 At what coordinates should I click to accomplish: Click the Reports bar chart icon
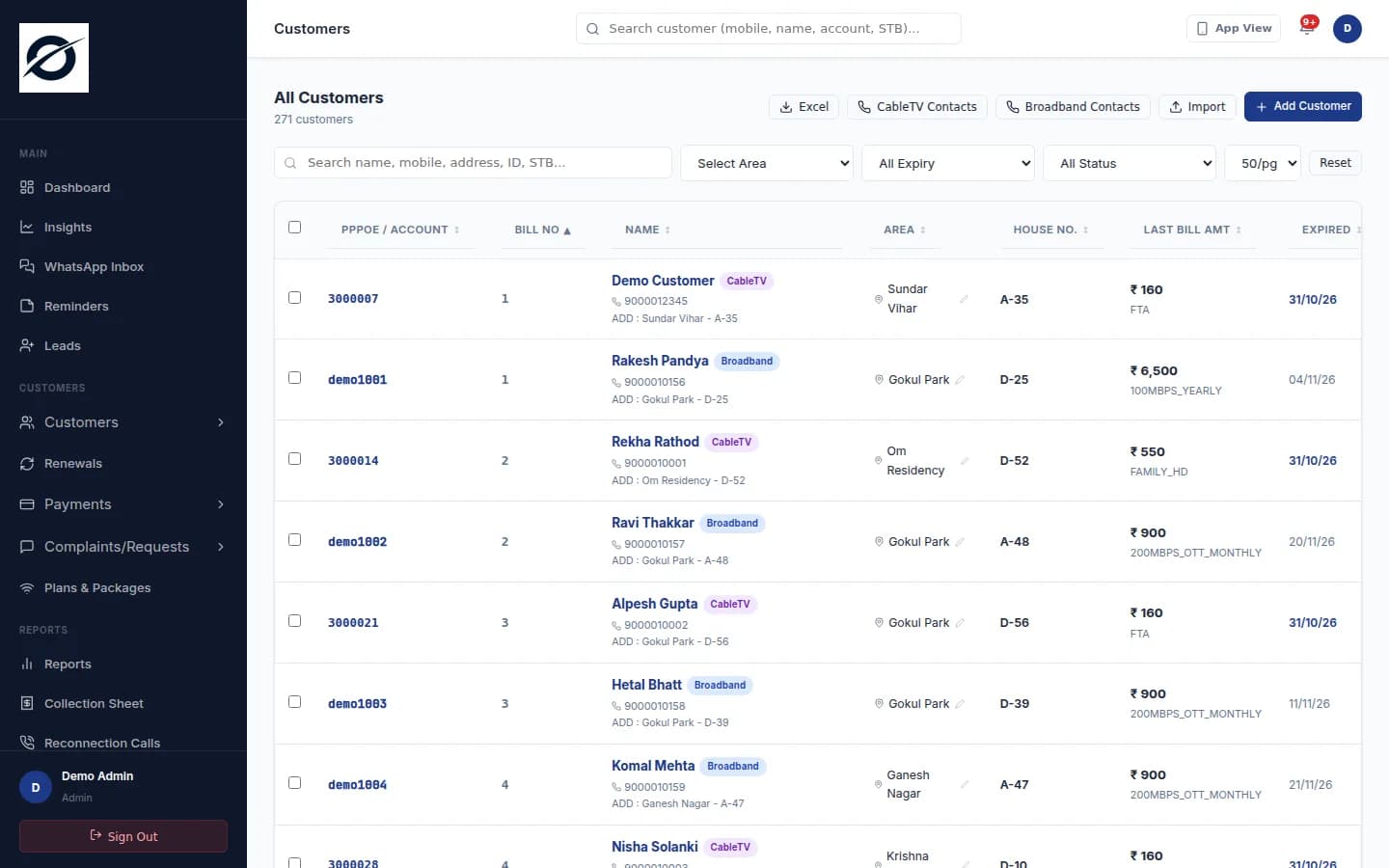[27, 665]
